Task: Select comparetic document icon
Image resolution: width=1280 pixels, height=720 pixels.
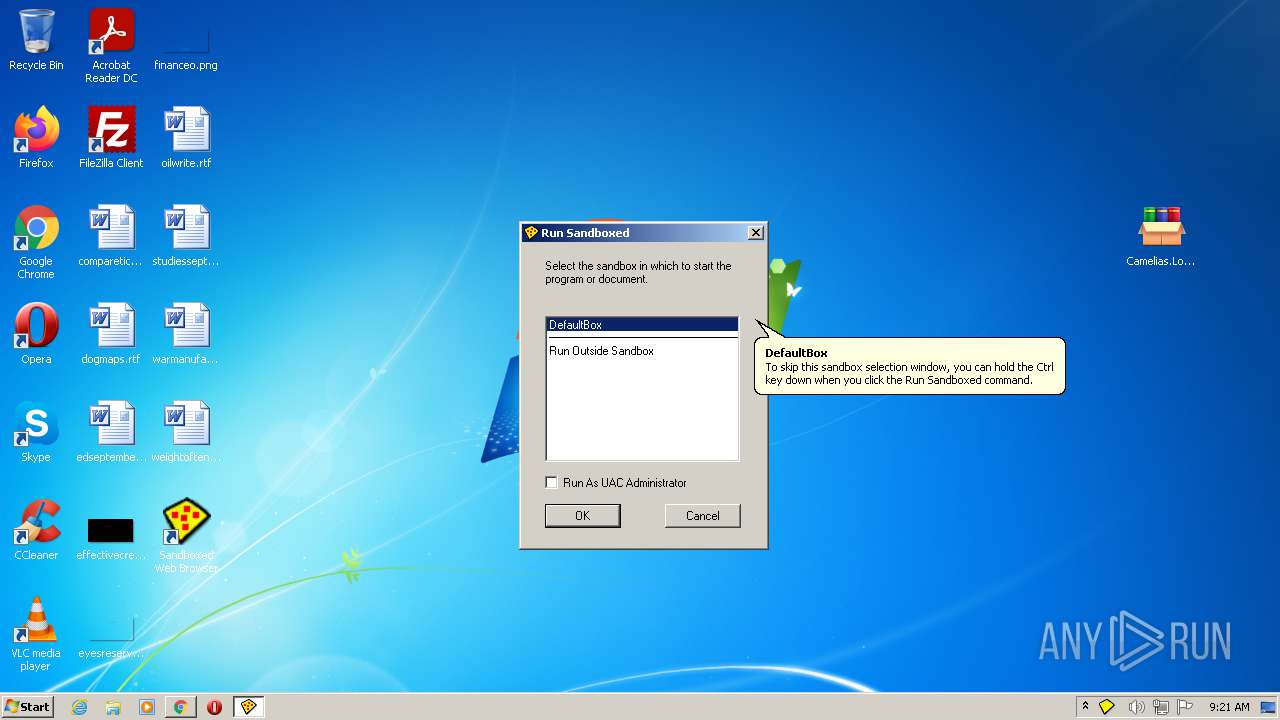Action: point(111,235)
